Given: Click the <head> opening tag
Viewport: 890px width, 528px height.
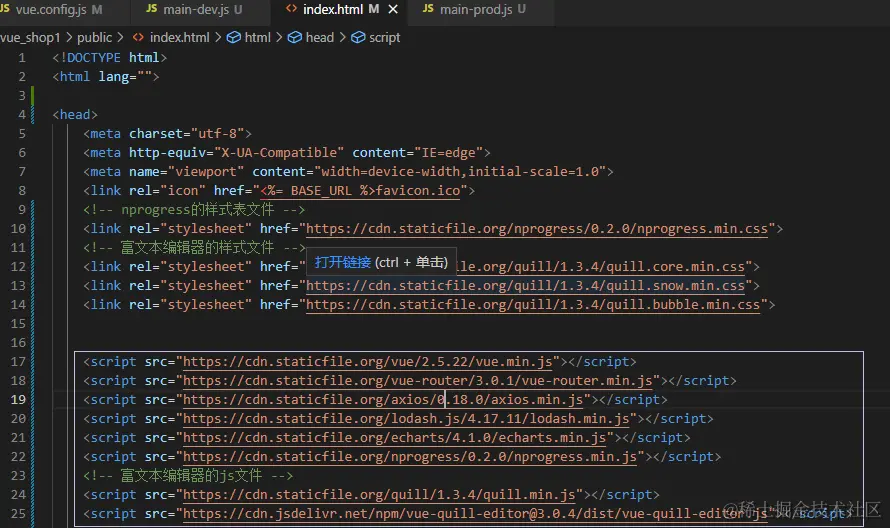Looking at the screenshot, I should (75, 115).
